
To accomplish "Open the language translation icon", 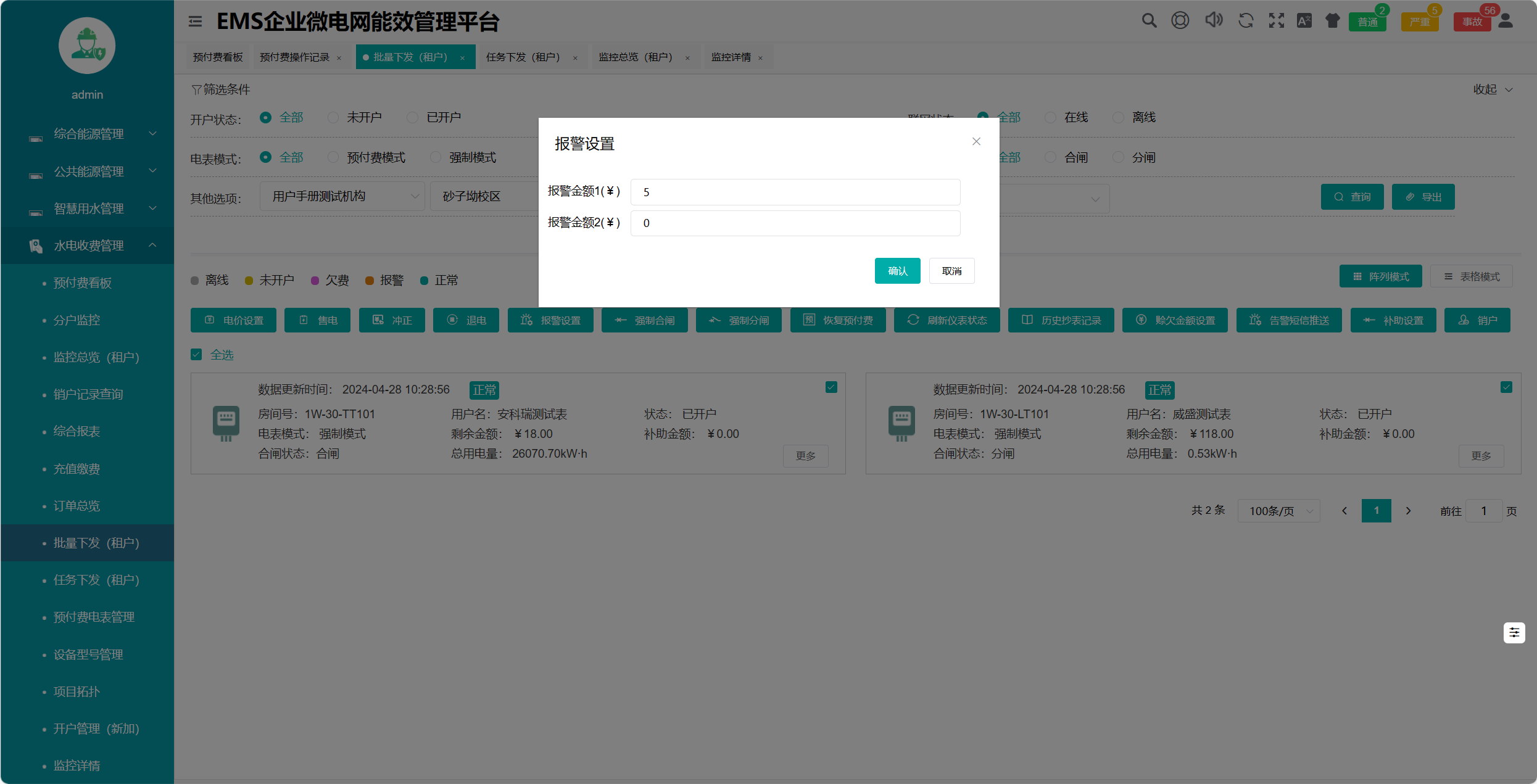I will click(x=1304, y=21).
